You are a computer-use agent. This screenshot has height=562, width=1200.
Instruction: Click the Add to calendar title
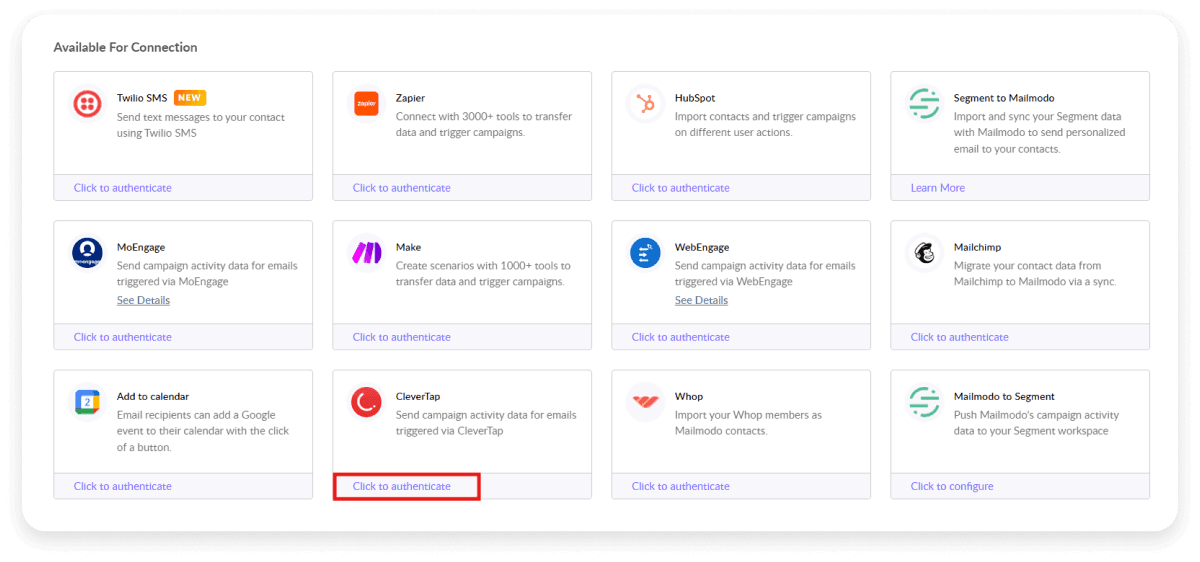(x=153, y=396)
